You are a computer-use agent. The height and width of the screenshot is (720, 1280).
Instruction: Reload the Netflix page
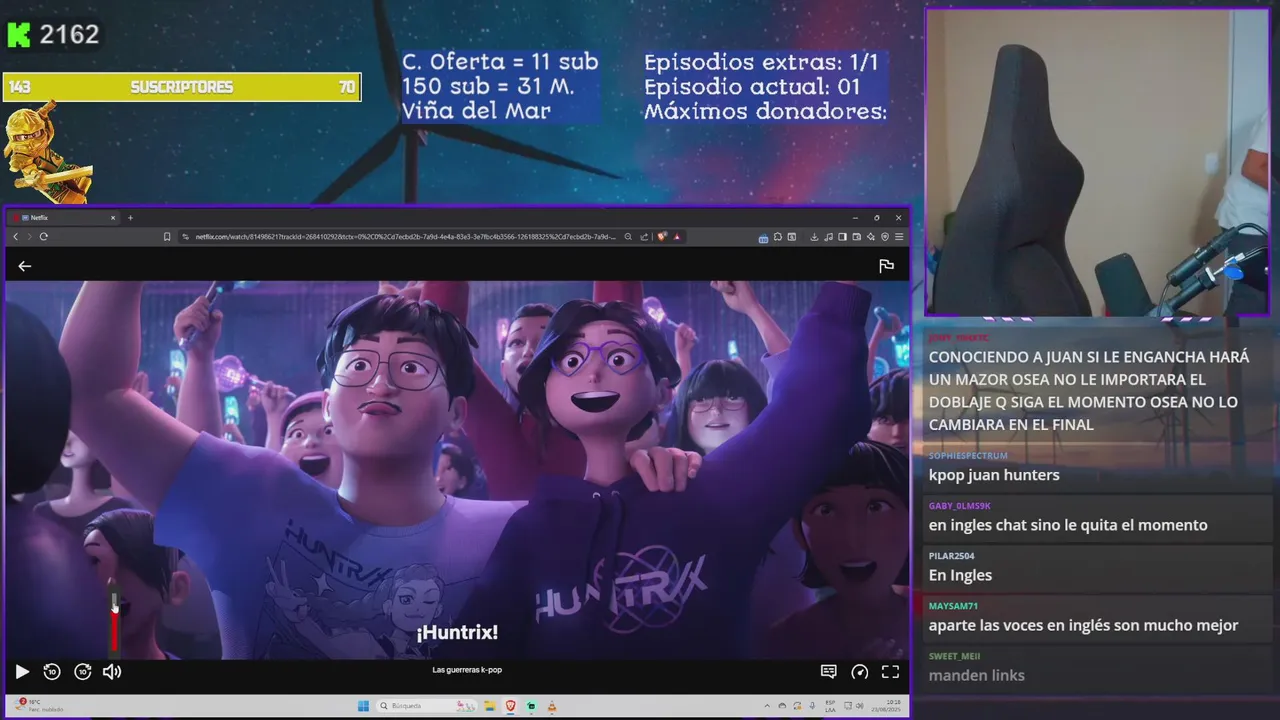coord(44,237)
